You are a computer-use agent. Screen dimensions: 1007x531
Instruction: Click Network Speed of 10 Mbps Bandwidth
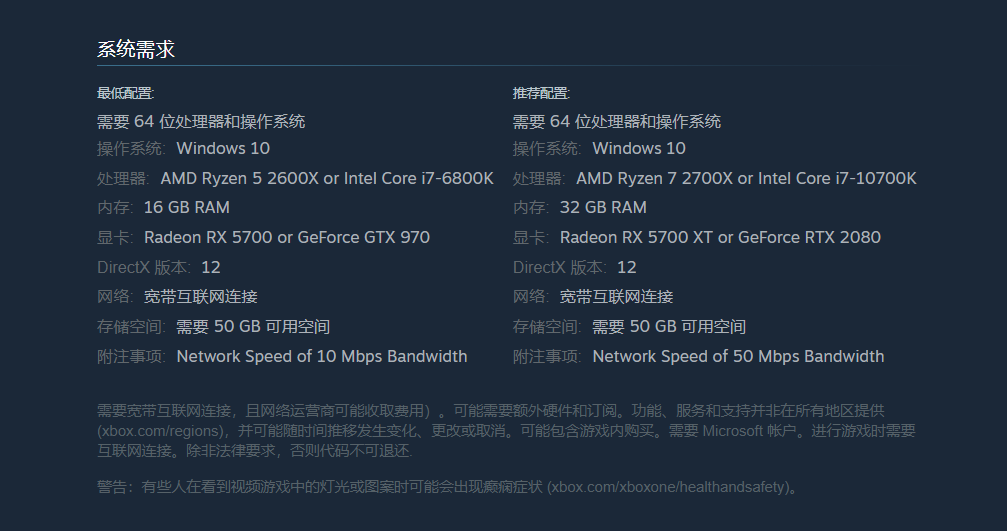pyautogui.click(x=322, y=356)
